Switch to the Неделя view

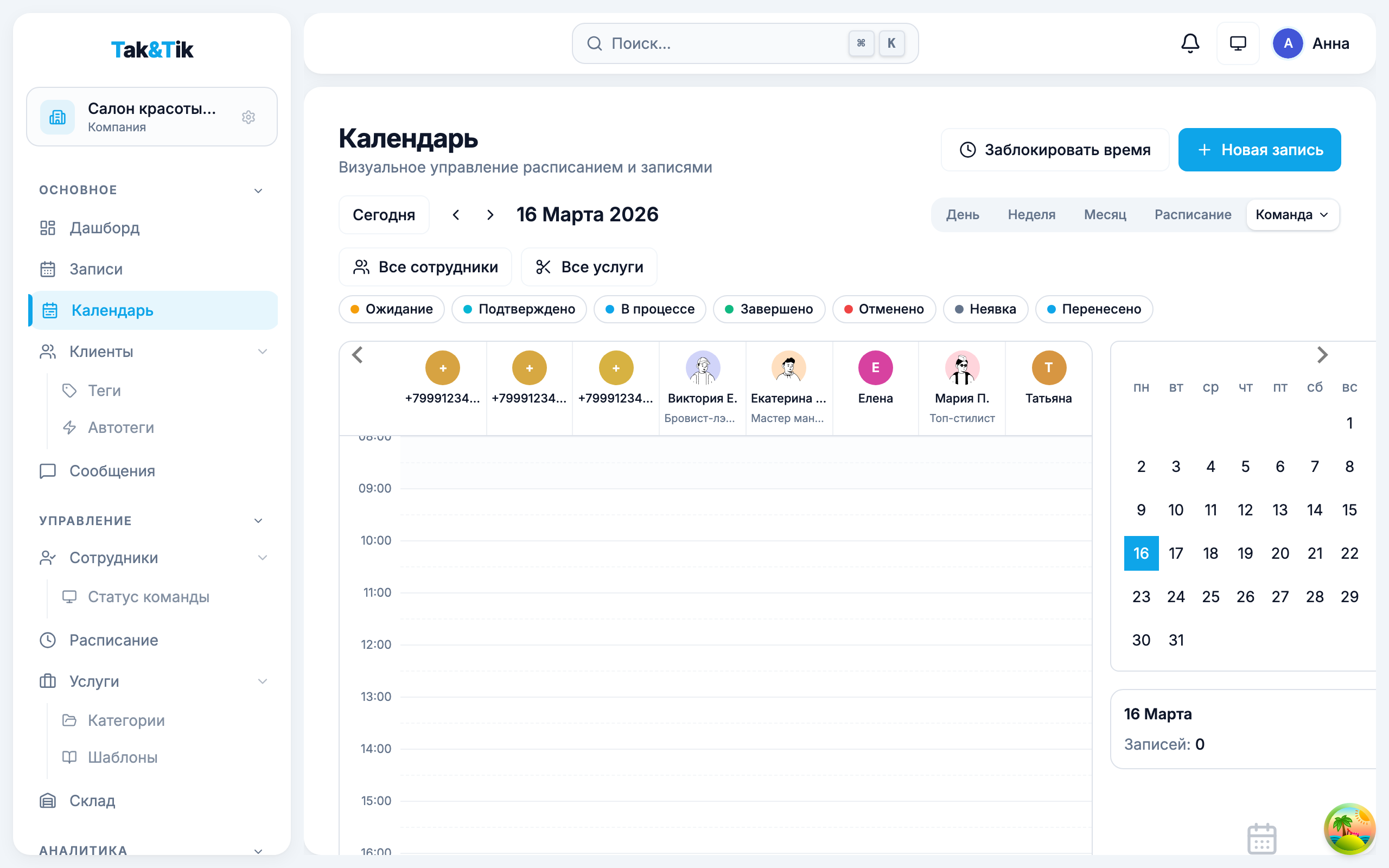coord(1031,215)
